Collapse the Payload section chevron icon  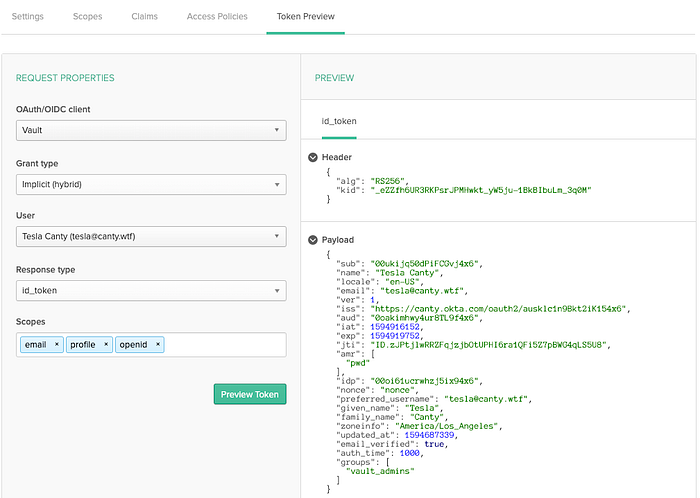[313, 240]
